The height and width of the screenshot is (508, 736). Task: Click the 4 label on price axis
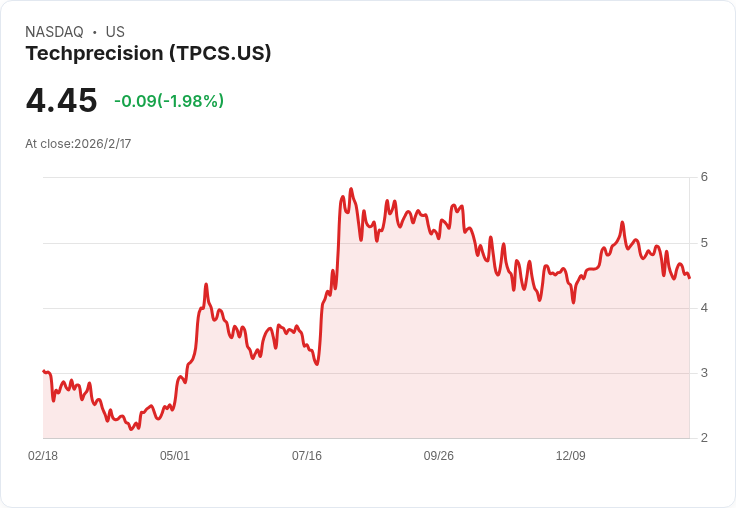click(x=704, y=308)
